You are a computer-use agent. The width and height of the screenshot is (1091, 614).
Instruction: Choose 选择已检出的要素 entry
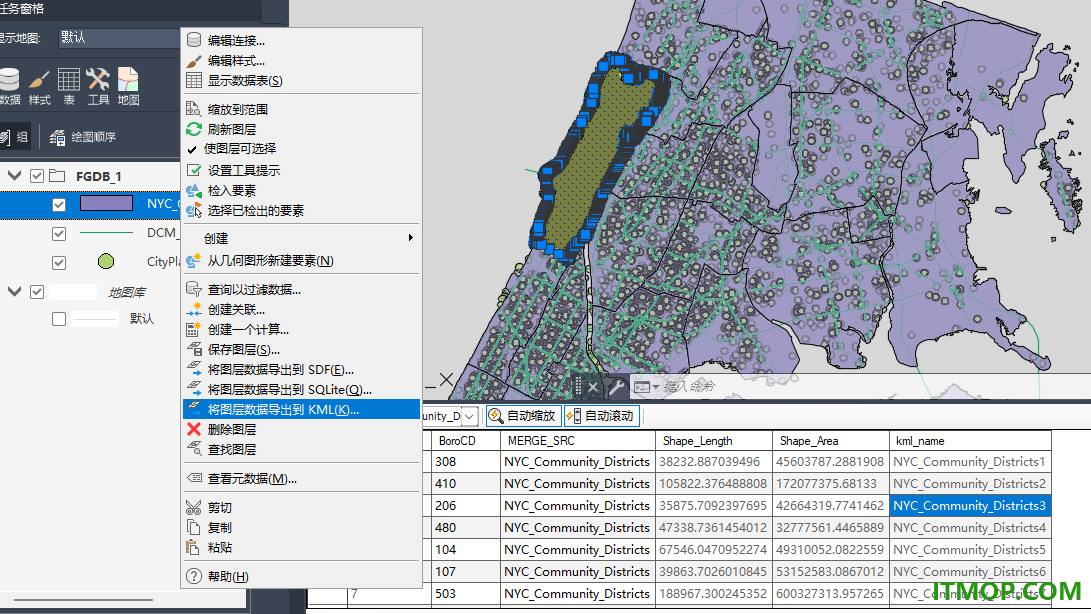pyautogui.click(x=301, y=210)
